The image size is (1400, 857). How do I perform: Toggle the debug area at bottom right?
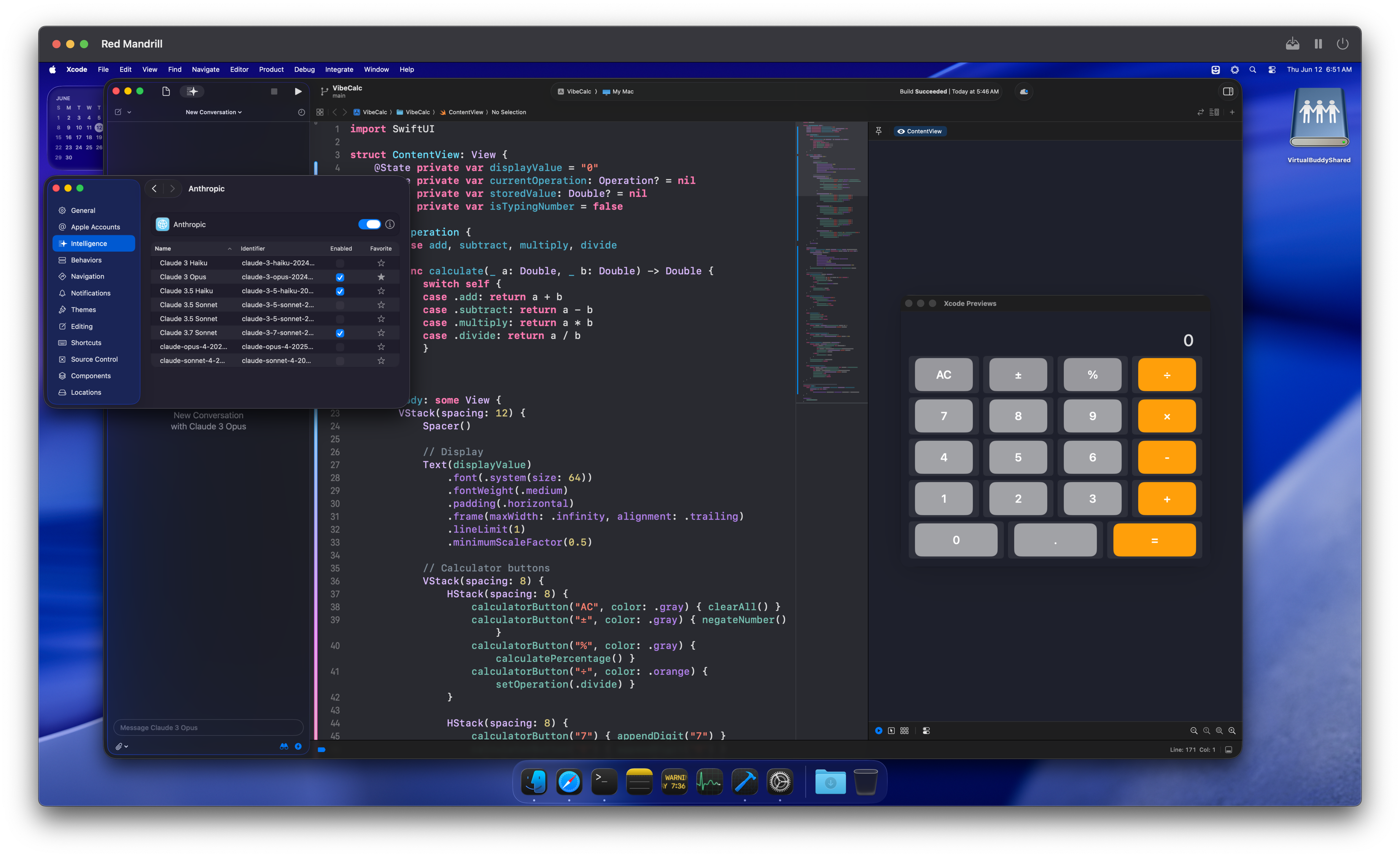tap(1228, 750)
